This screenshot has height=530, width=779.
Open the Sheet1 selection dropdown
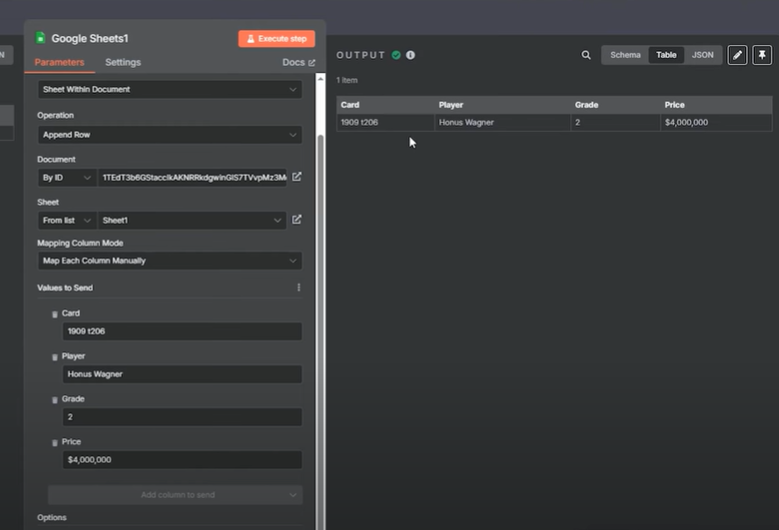pyautogui.click(x=192, y=220)
